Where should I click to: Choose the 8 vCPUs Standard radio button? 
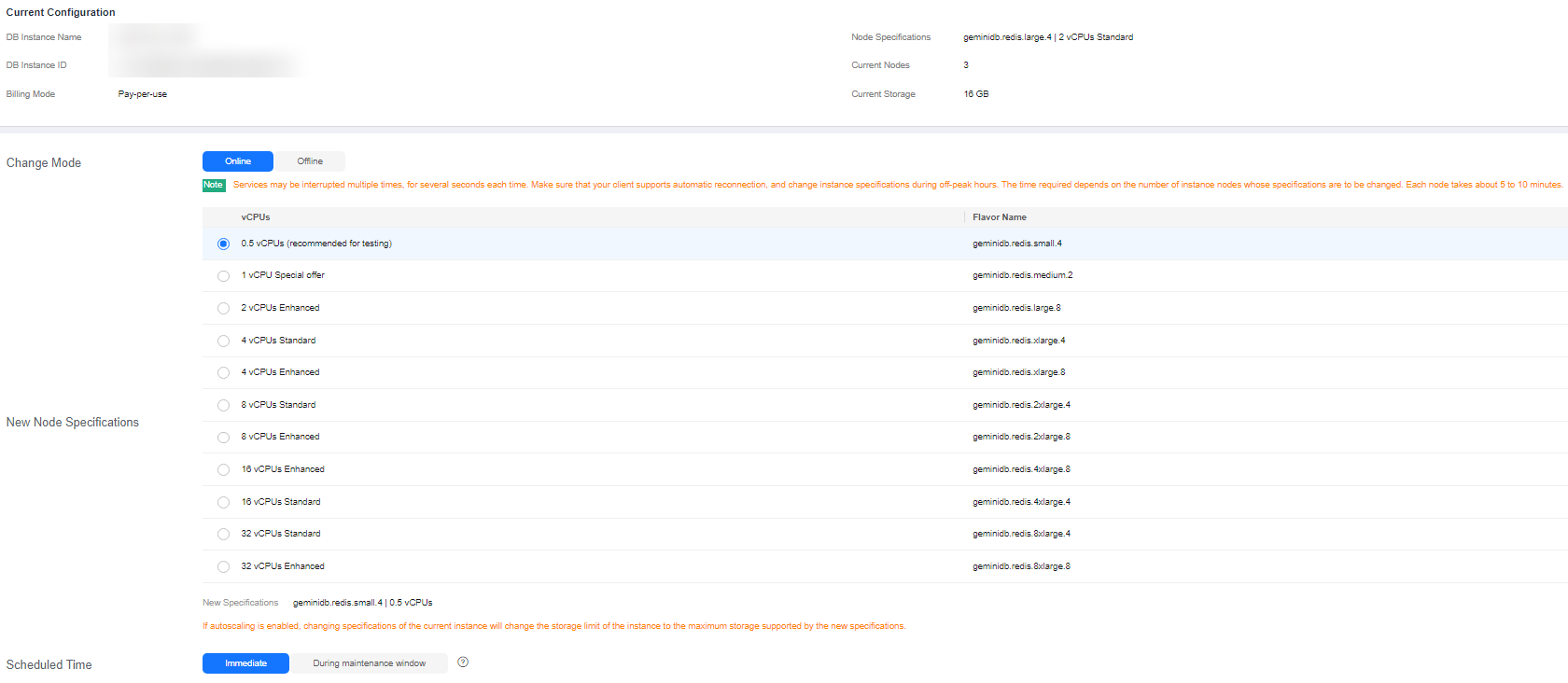pyautogui.click(x=223, y=405)
